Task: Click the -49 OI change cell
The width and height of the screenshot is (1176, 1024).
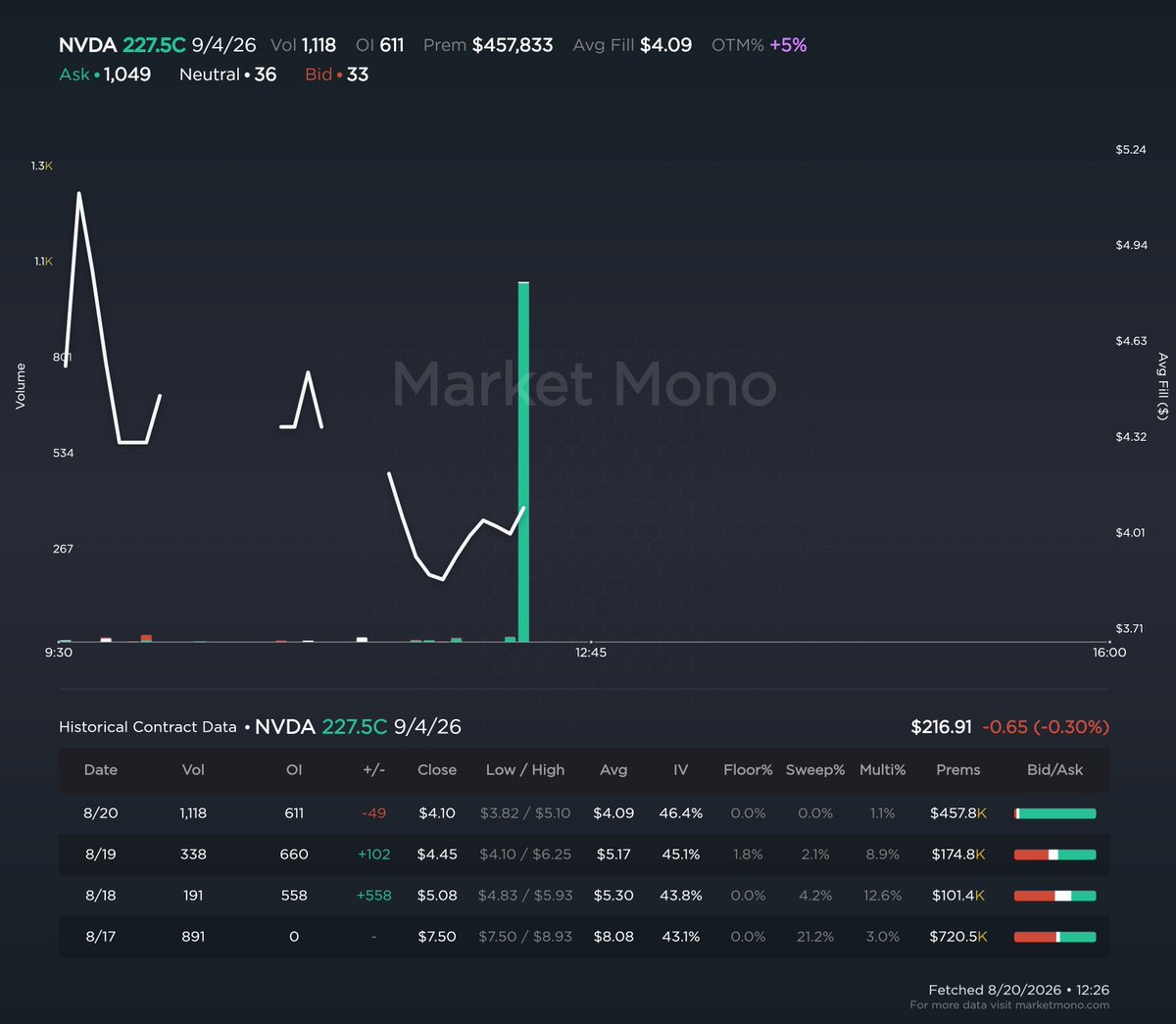Action: [373, 813]
